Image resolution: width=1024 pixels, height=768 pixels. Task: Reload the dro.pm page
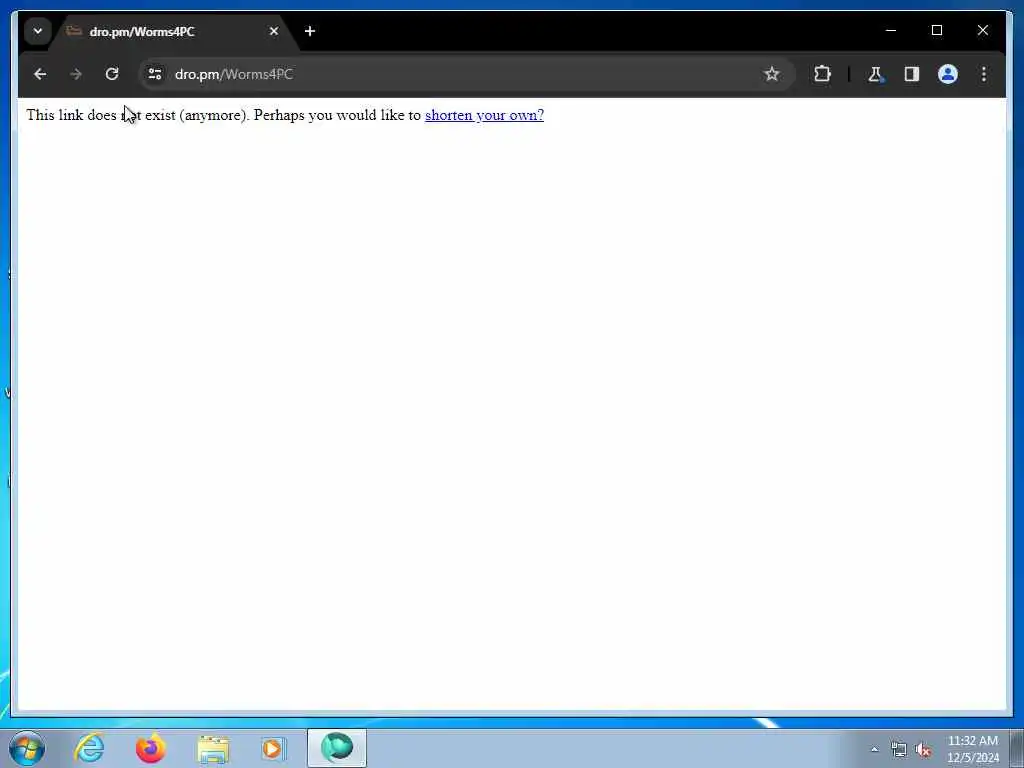[x=112, y=74]
